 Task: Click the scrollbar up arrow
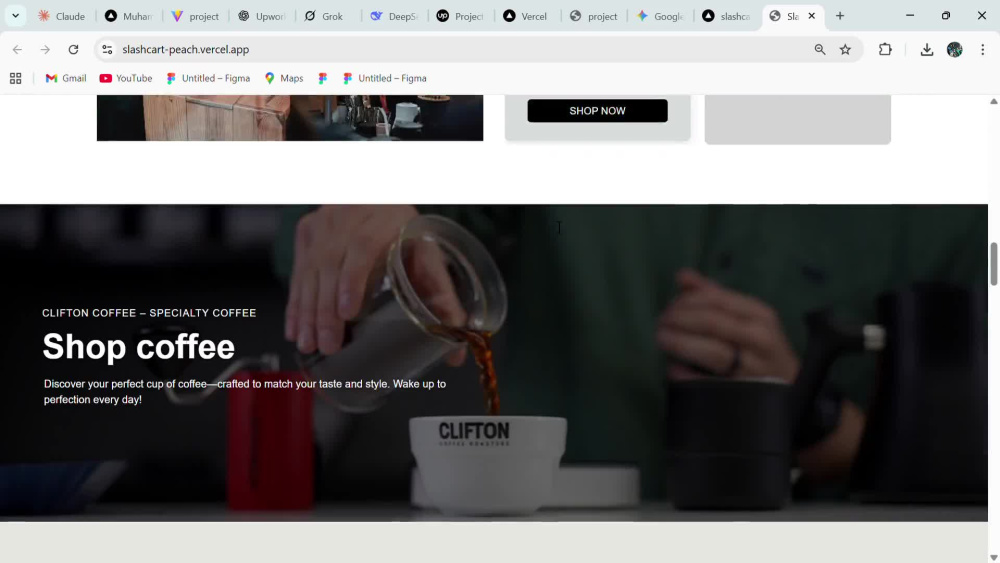coord(994,101)
